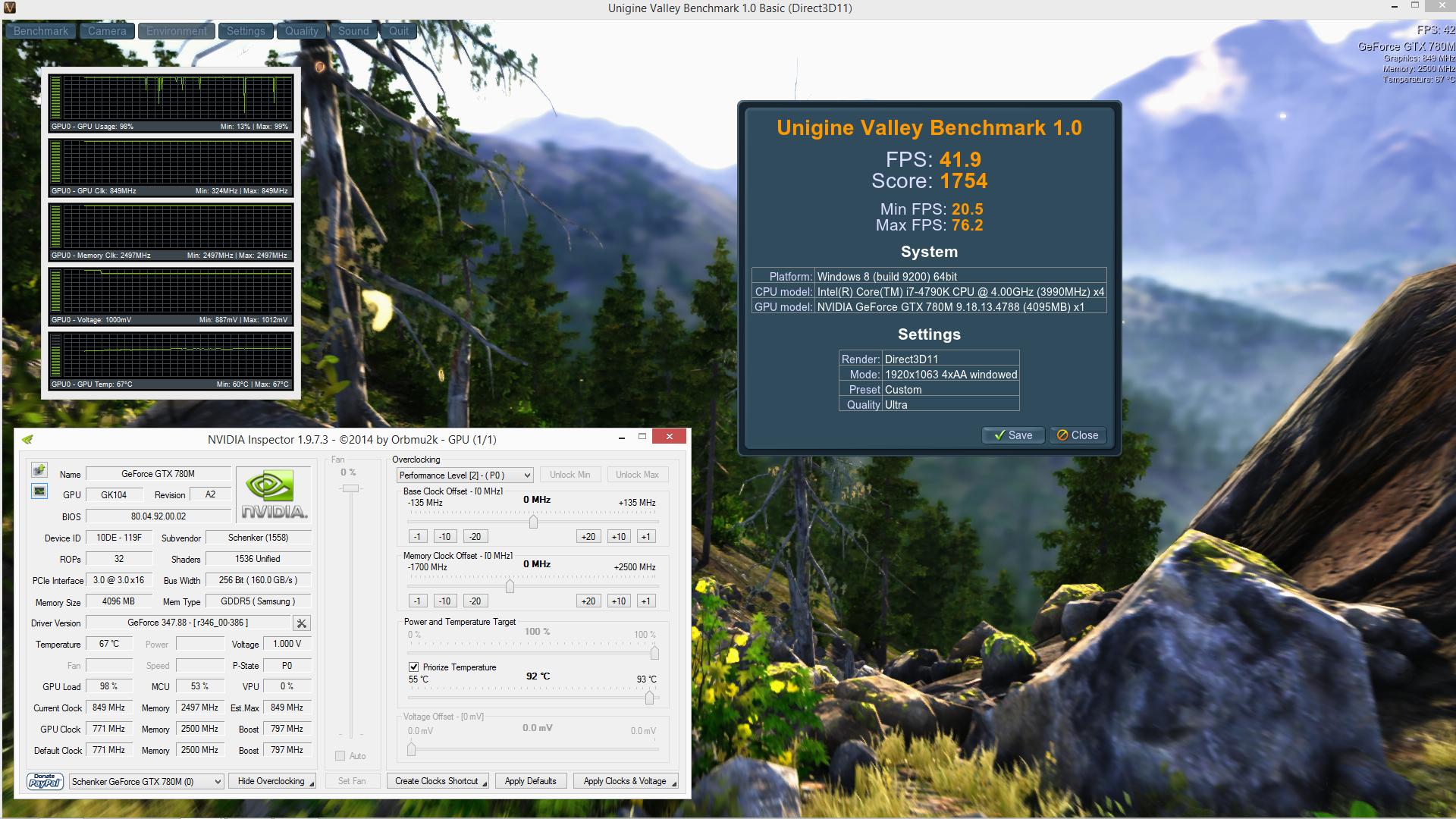Click memory clock offset +1 button
Image resolution: width=1456 pixels, height=819 pixels.
coord(646,601)
